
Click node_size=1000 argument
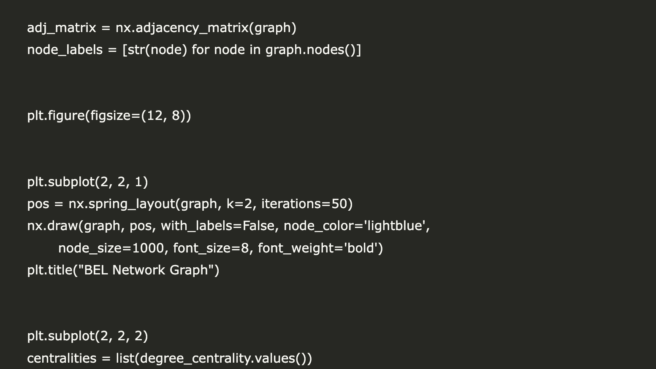point(111,248)
